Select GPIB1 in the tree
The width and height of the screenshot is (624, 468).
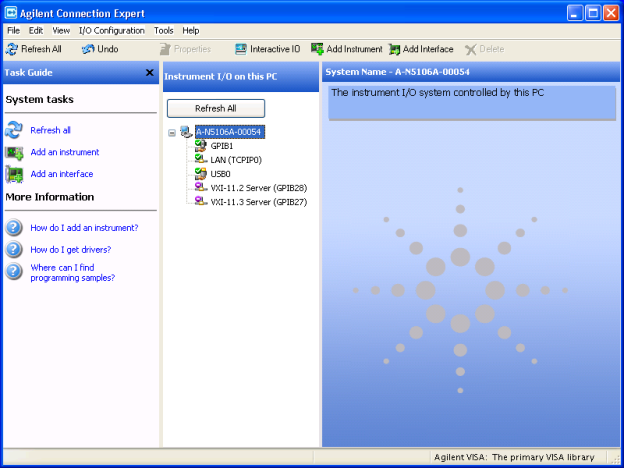click(222, 146)
